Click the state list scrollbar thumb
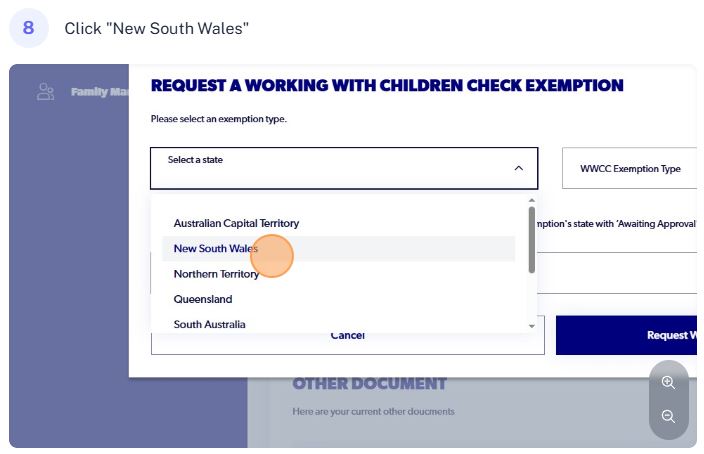Image resolution: width=704 pixels, height=454 pixels. click(x=532, y=239)
